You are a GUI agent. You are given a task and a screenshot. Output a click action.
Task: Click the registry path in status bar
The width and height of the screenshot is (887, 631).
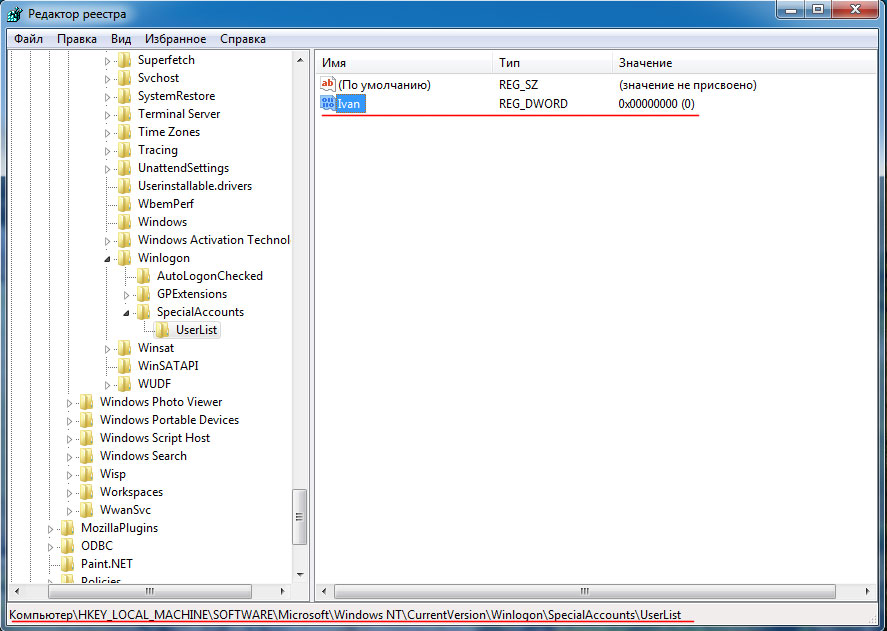[x=345, y=615]
